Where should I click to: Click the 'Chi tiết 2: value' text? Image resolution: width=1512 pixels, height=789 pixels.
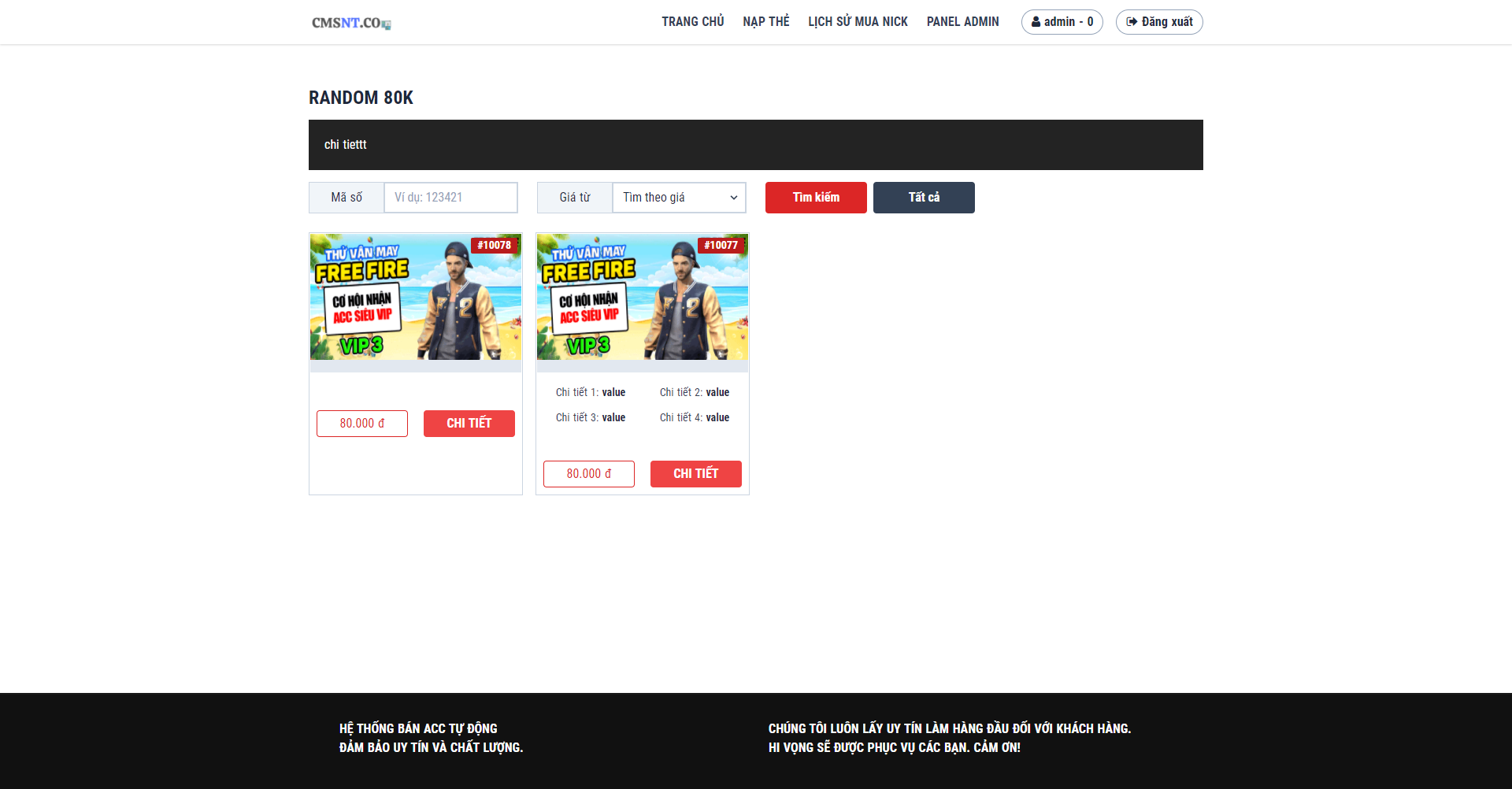click(x=695, y=392)
